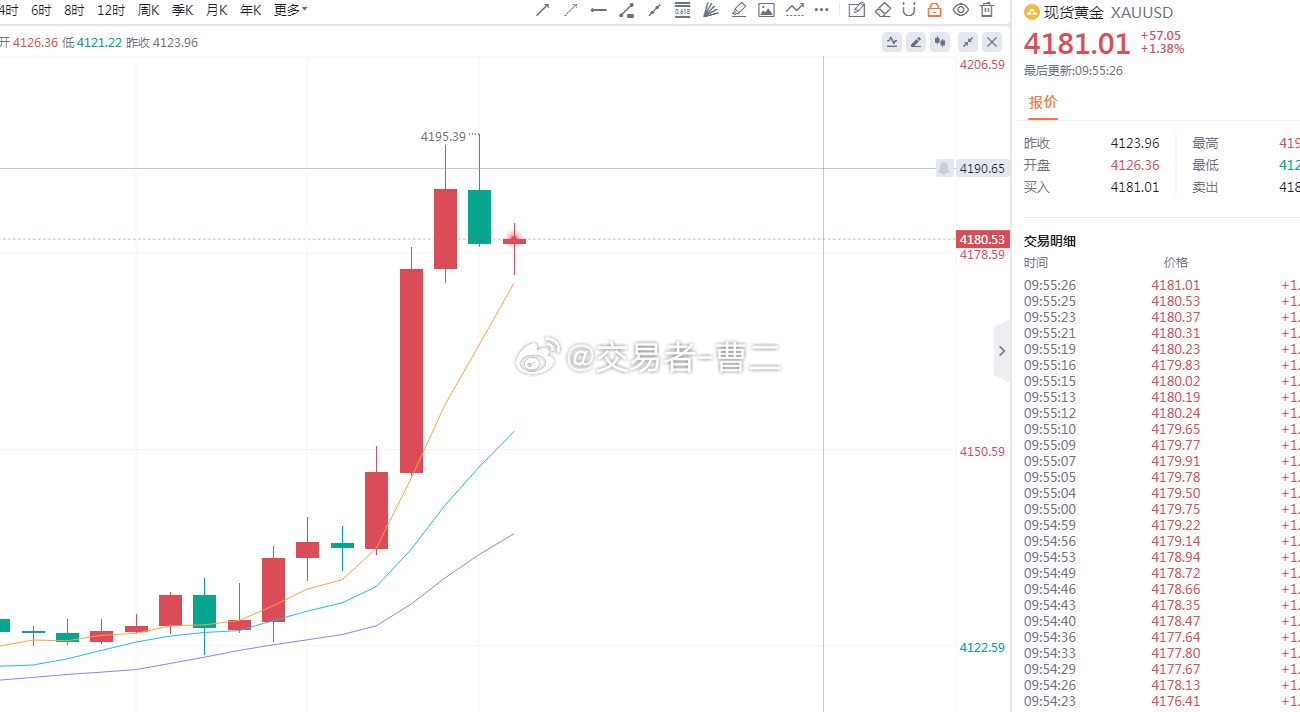Select the arrow line drawing tool
The height and width of the screenshot is (712, 1300).
tap(543, 10)
